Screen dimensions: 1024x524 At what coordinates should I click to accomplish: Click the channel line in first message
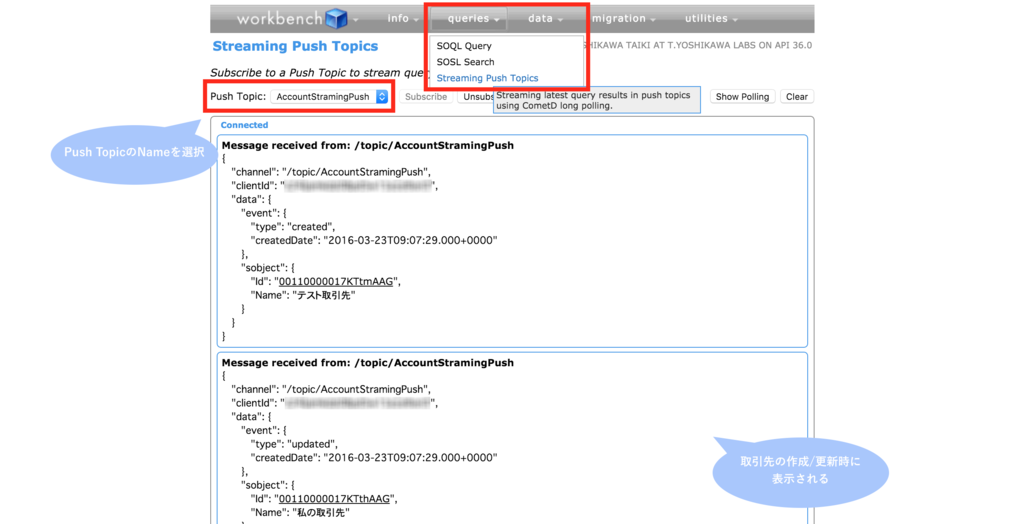click(x=332, y=172)
